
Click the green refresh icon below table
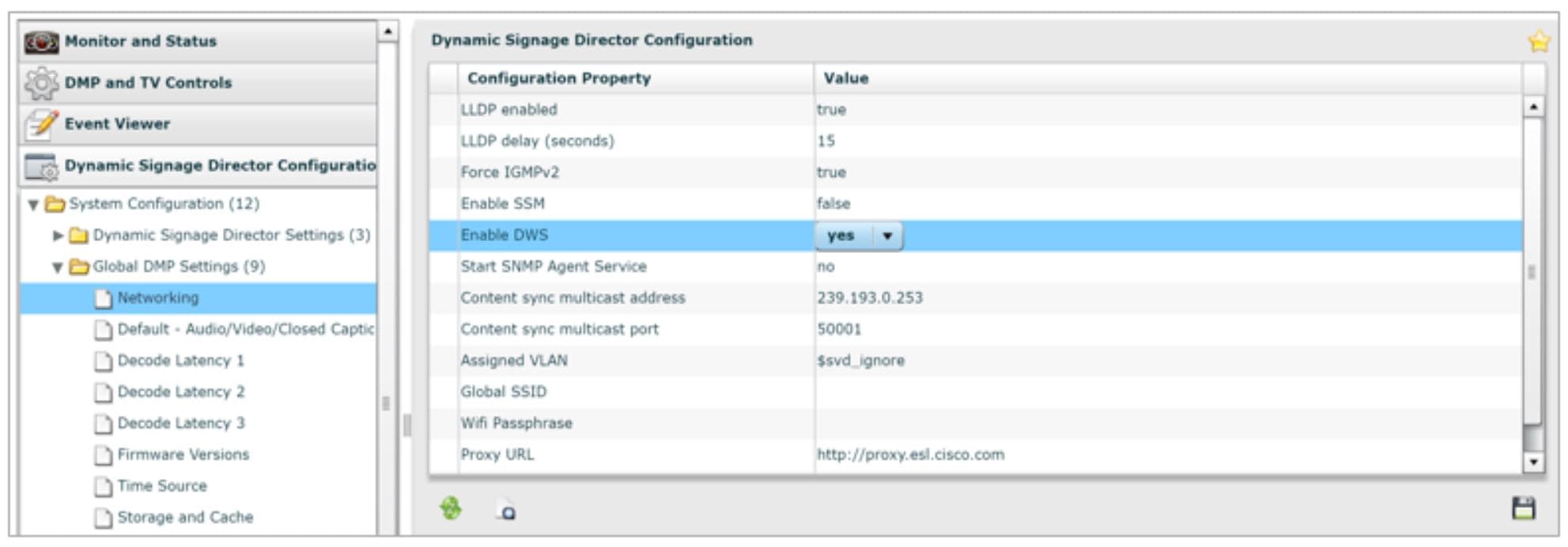451,508
